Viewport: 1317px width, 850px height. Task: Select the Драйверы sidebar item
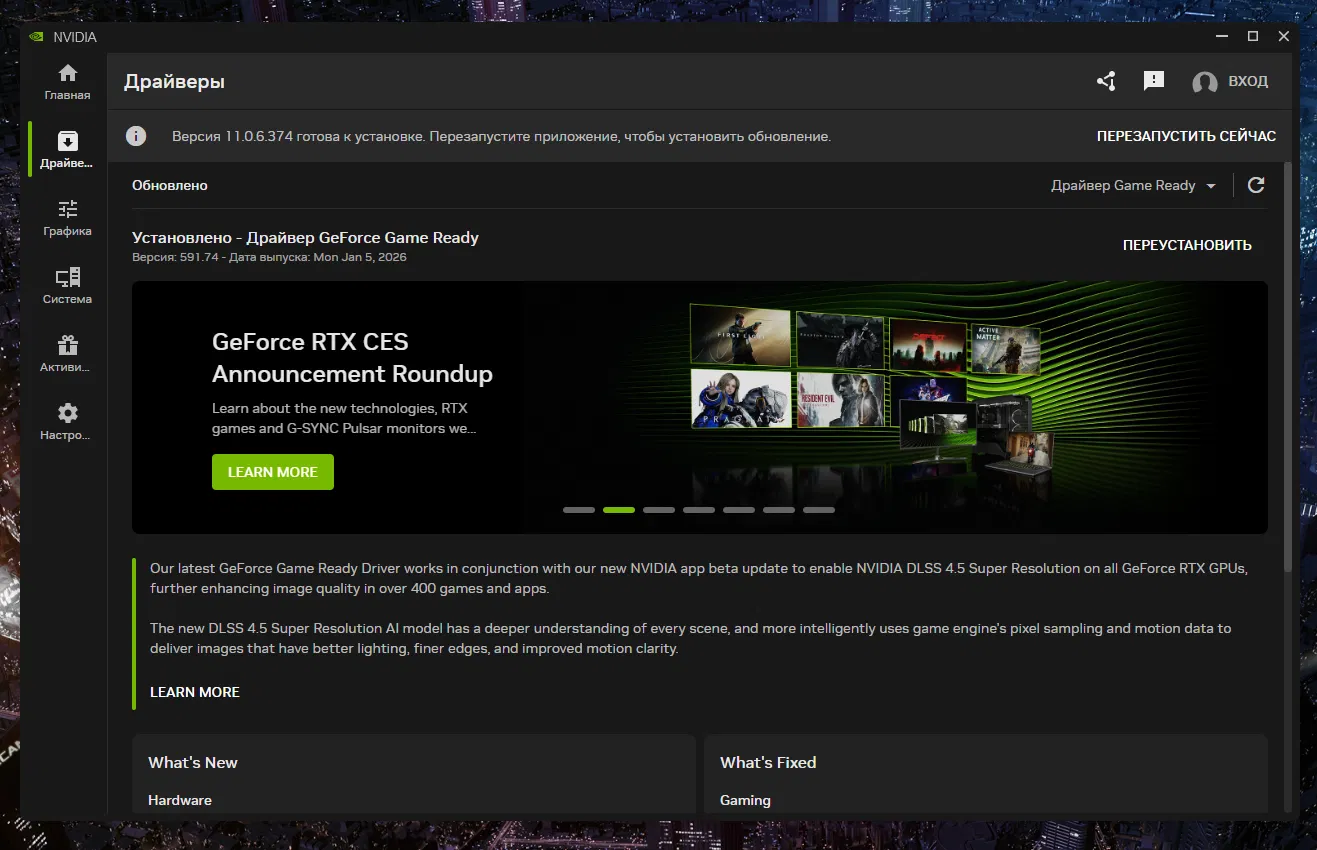click(67, 149)
